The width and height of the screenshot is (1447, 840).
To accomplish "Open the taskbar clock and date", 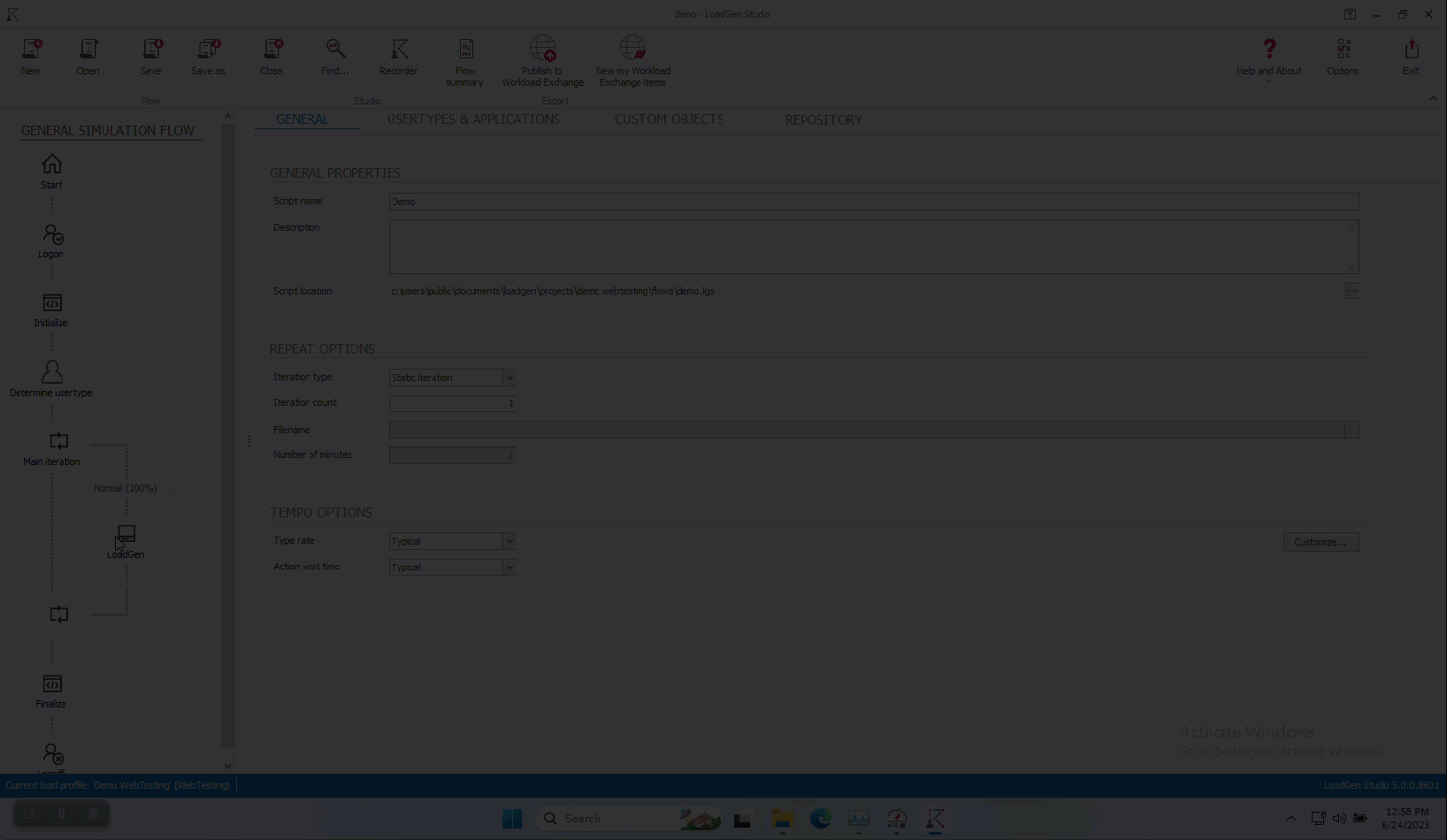I will [1406, 819].
